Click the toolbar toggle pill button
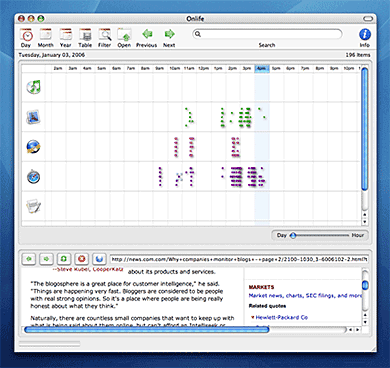The image size is (390, 368). pyautogui.click(x=368, y=19)
